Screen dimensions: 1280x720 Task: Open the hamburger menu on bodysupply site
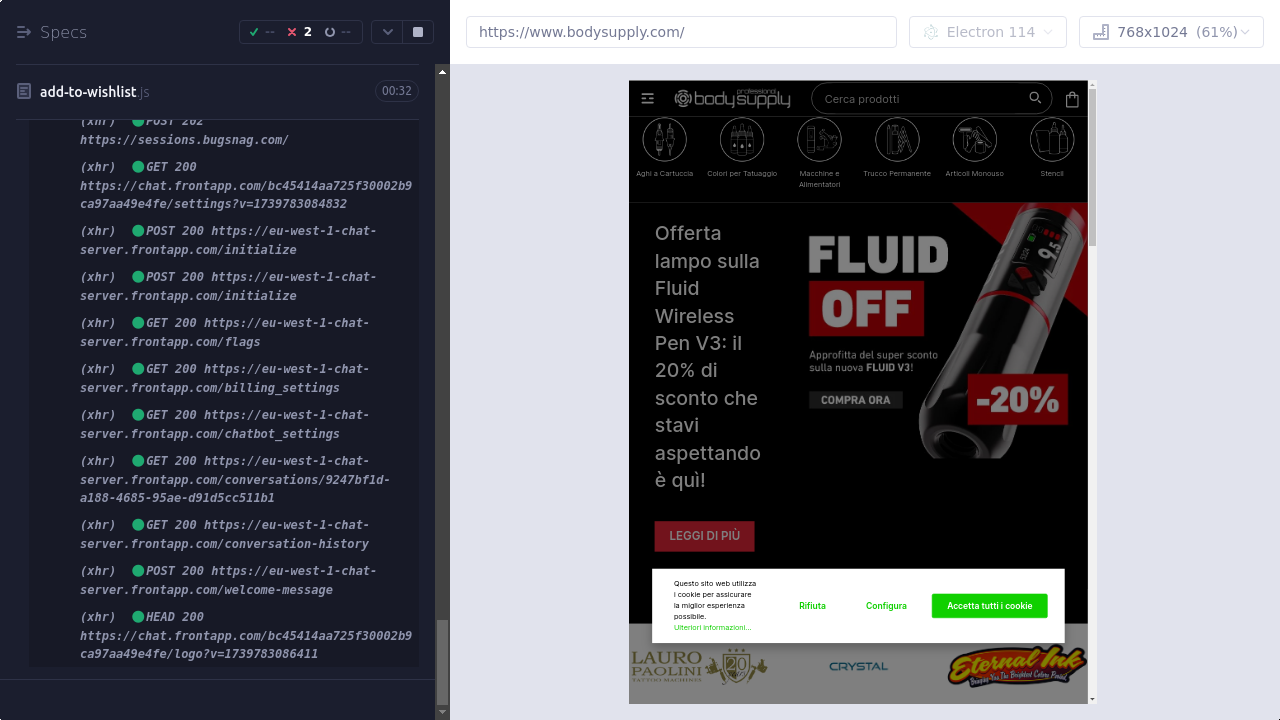648,99
